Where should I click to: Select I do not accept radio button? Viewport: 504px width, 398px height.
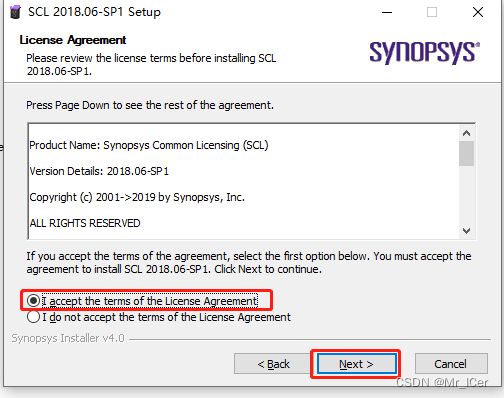(x=33, y=317)
